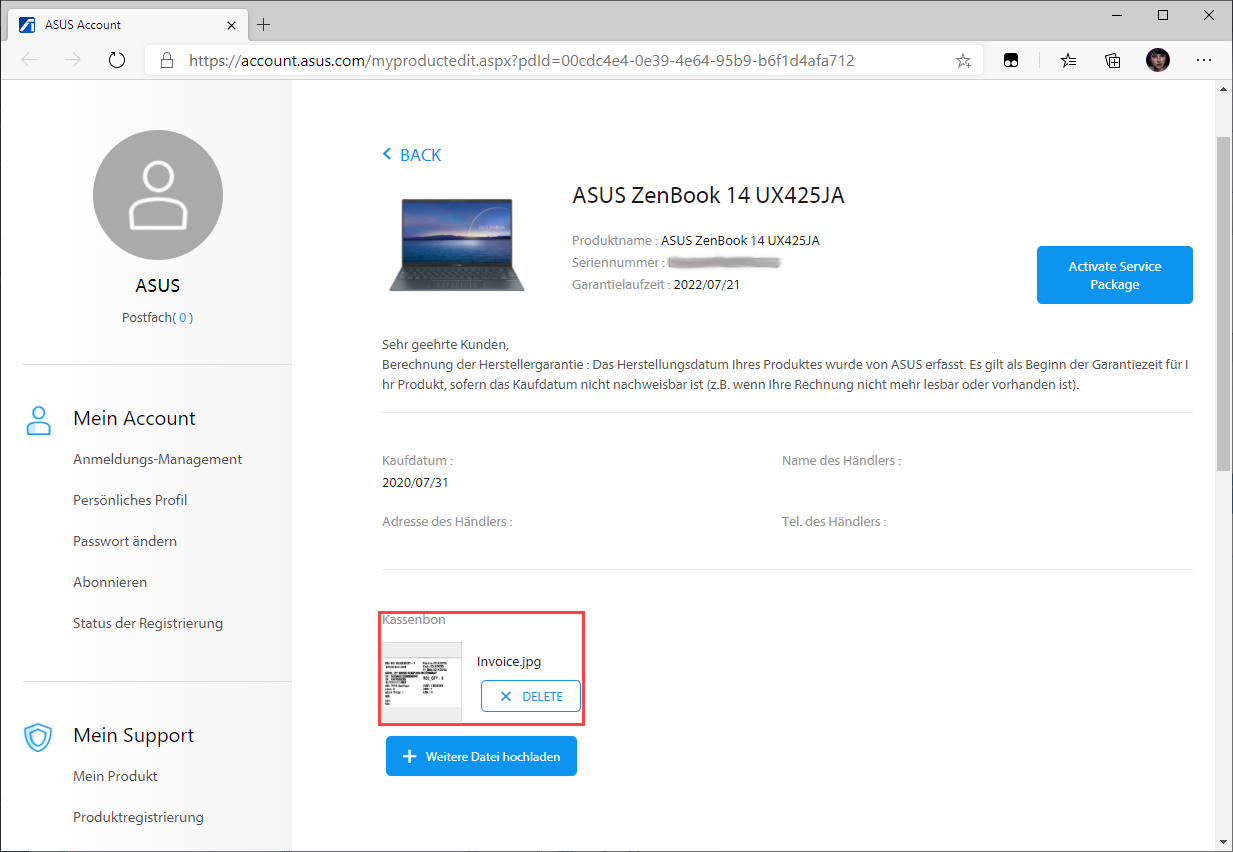
Task: View site security lock info
Action: click(x=167, y=60)
